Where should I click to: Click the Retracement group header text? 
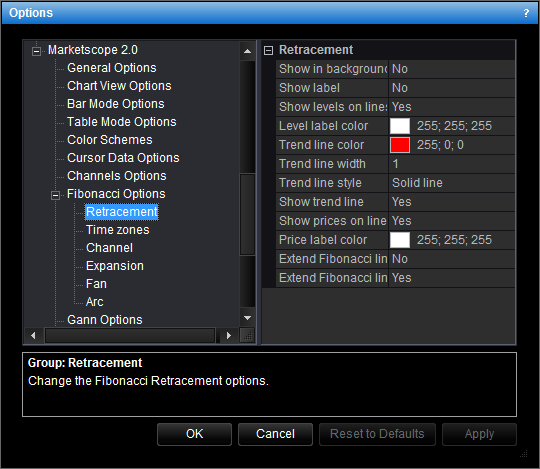(x=316, y=50)
